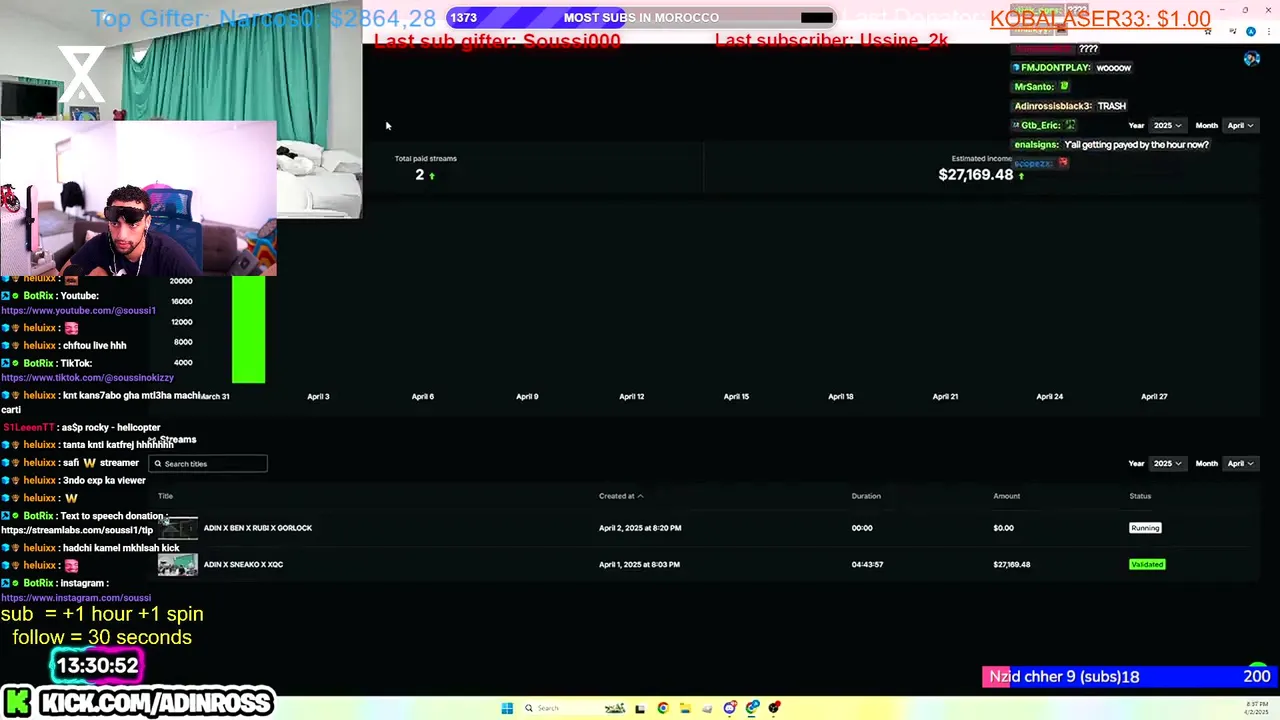Open the upper Year 2025 dropdown

point(1168,126)
